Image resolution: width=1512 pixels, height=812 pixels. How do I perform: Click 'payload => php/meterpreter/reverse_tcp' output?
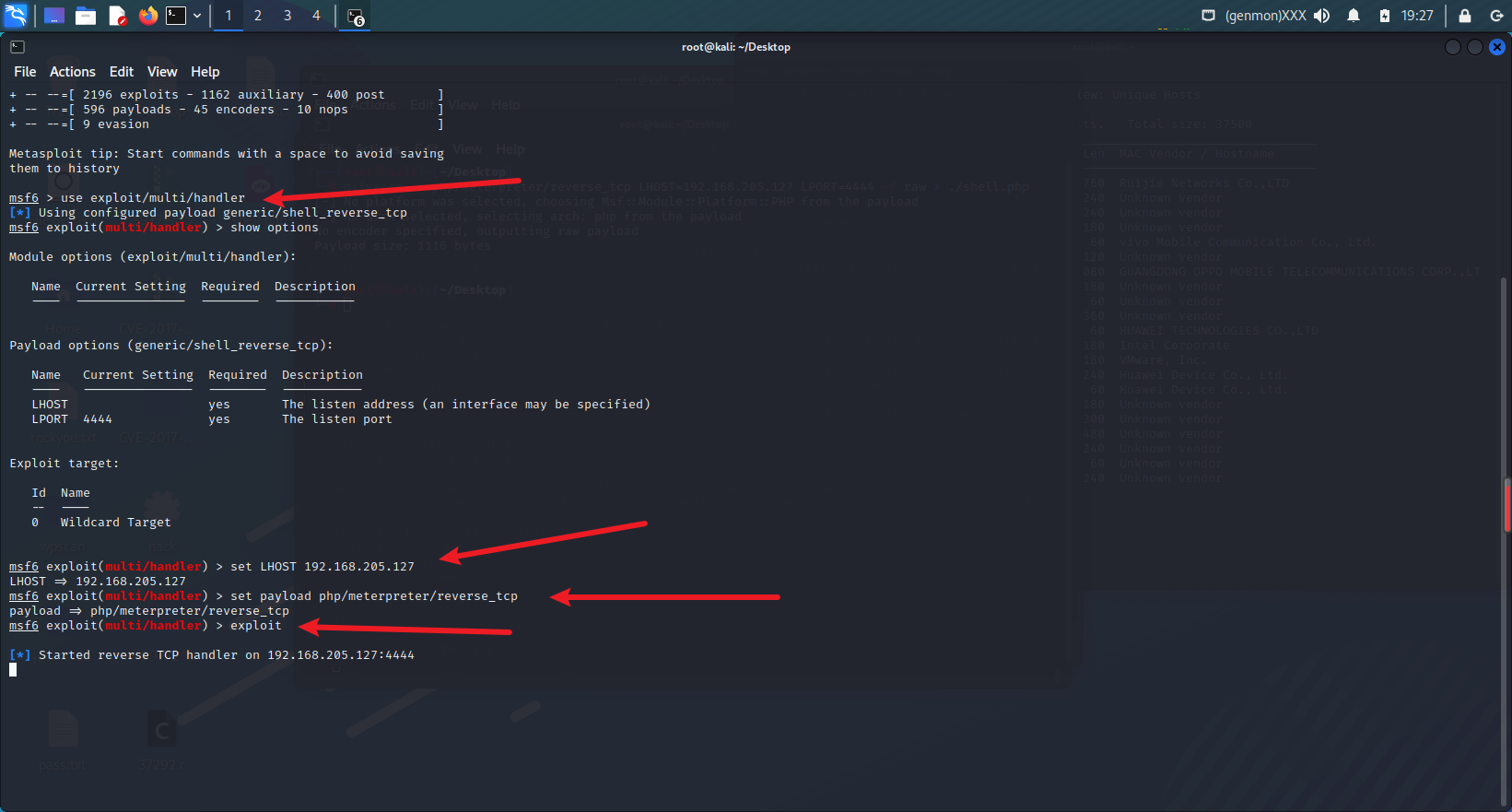149,611
